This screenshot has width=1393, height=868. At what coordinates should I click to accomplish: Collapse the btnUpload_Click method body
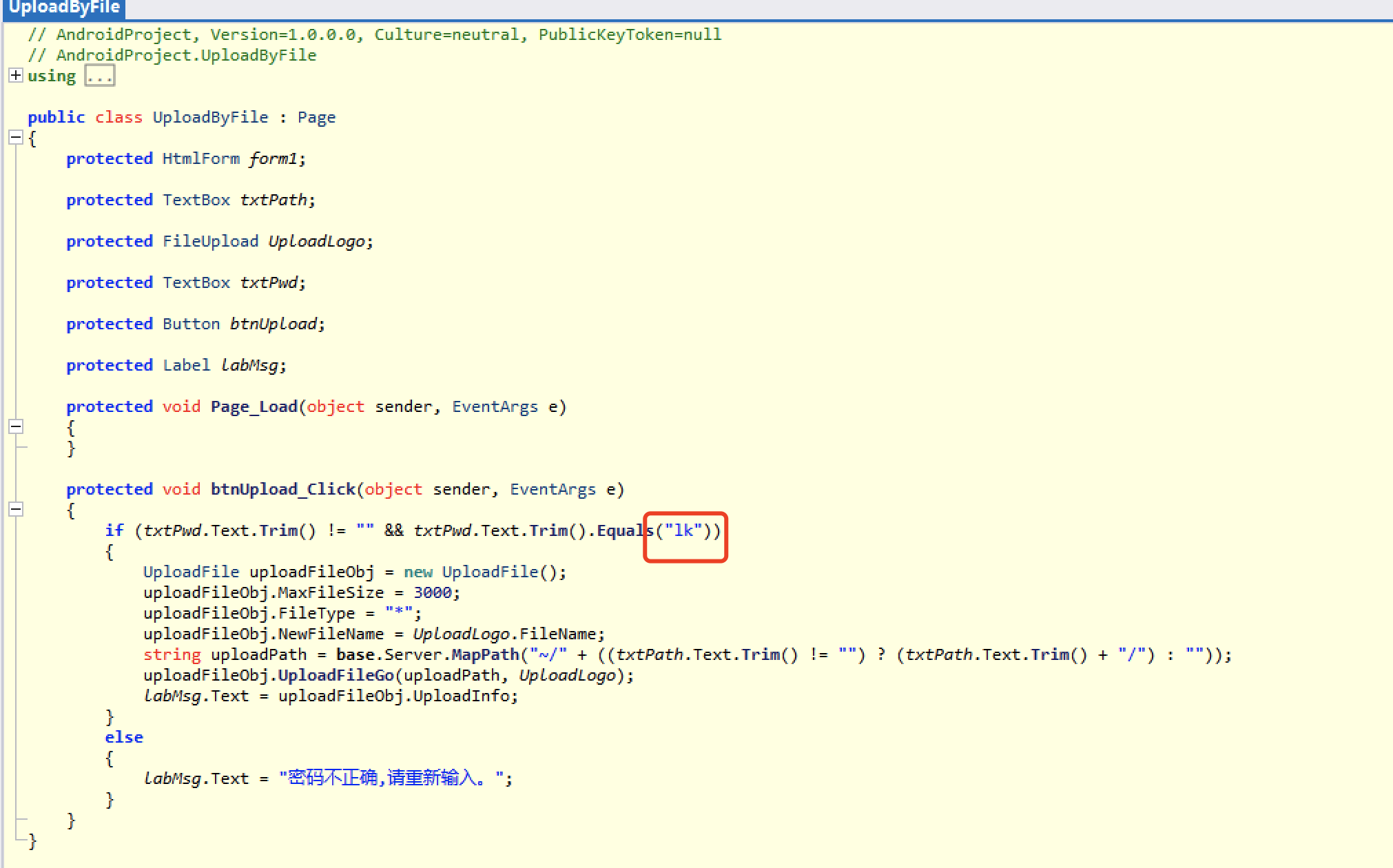coord(16,509)
